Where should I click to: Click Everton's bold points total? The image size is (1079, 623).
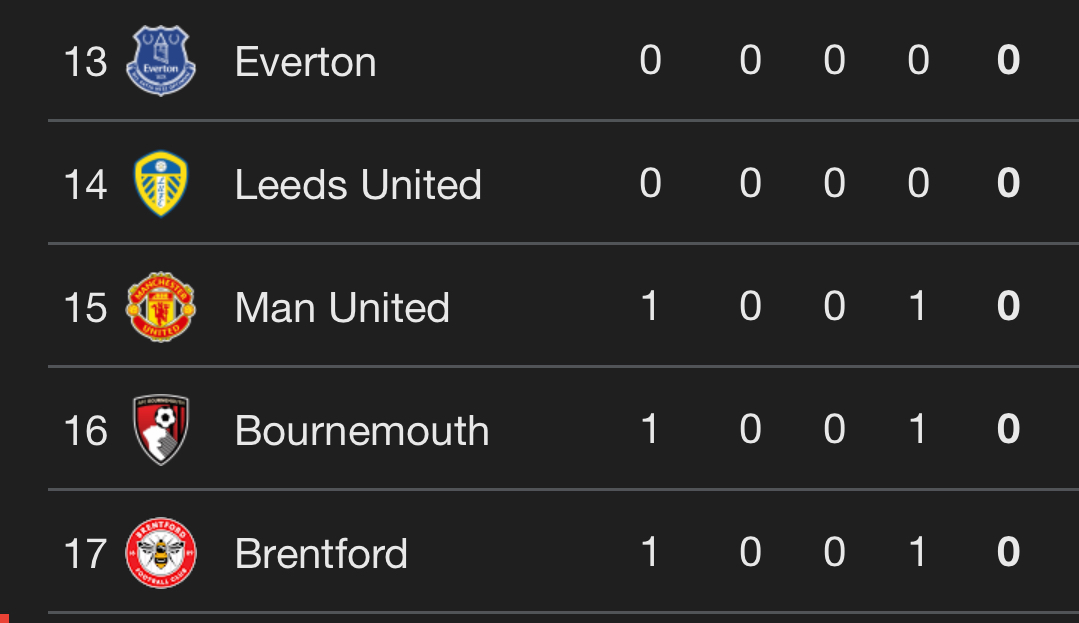coord(1008,60)
